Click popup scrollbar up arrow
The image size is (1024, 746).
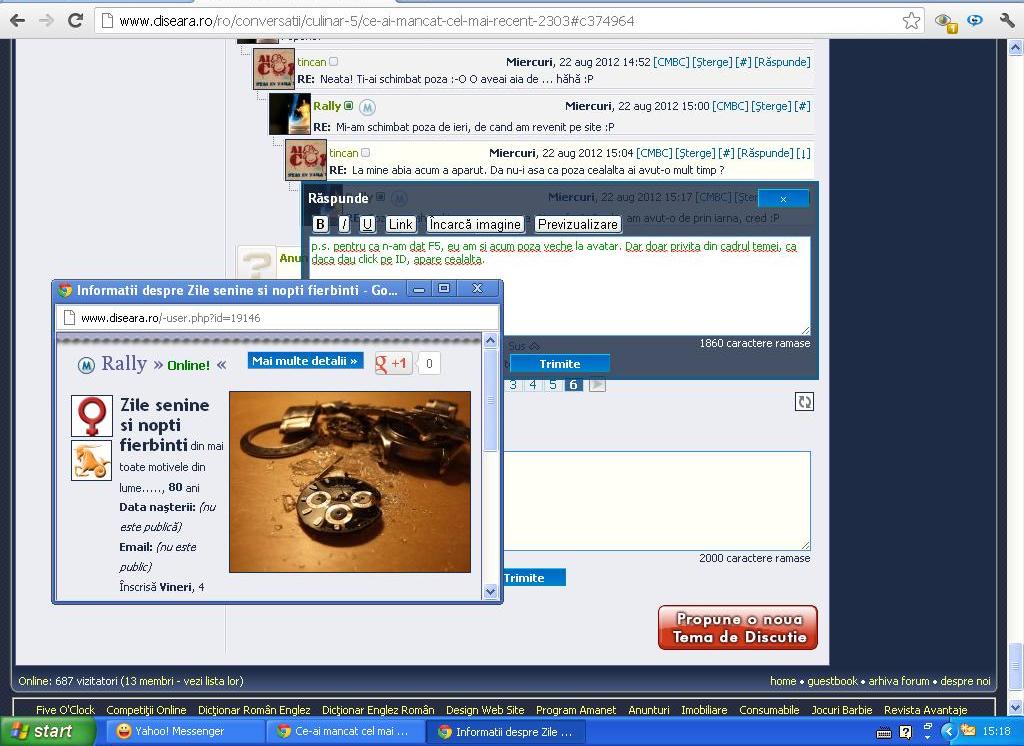coord(490,340)
